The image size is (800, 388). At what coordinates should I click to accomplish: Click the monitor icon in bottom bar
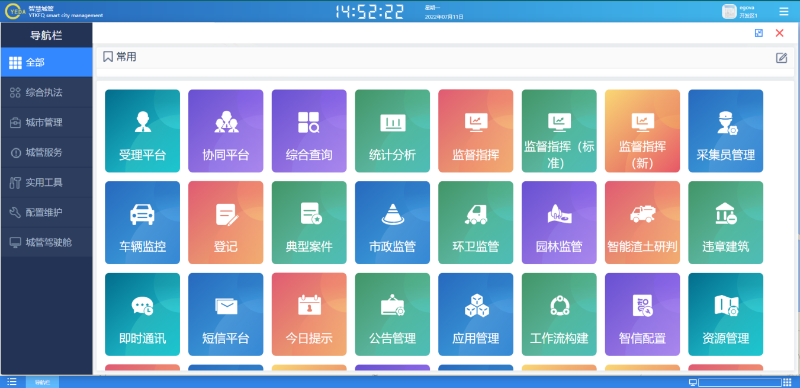coord(693,382)
